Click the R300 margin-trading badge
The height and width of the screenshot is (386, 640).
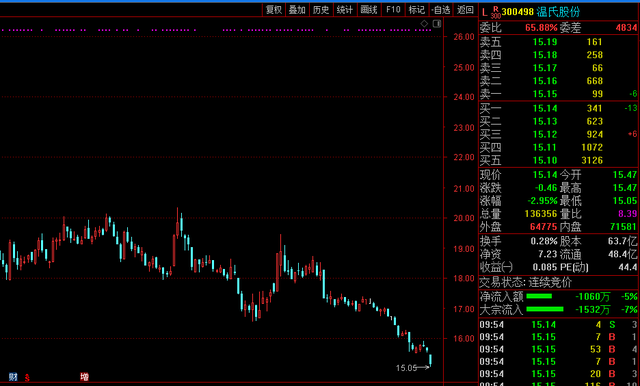coord(496,12)
